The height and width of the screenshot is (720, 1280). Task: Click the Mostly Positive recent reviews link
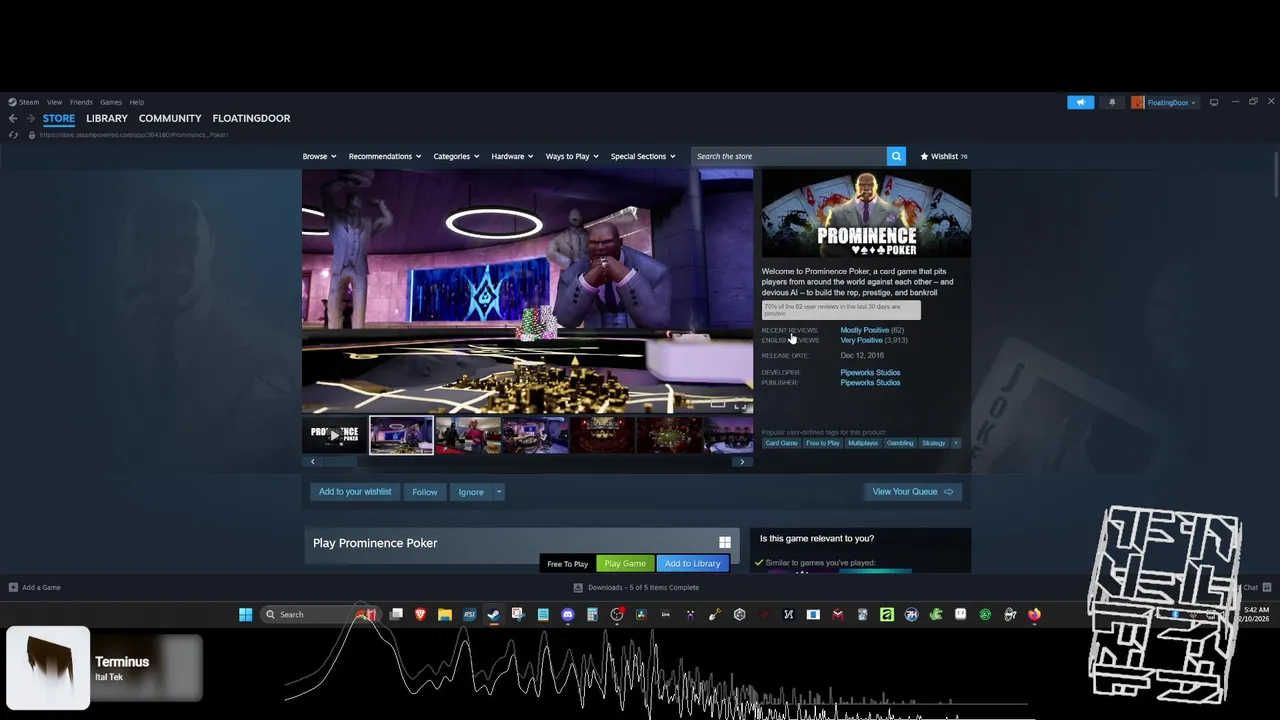coord(864,330)
